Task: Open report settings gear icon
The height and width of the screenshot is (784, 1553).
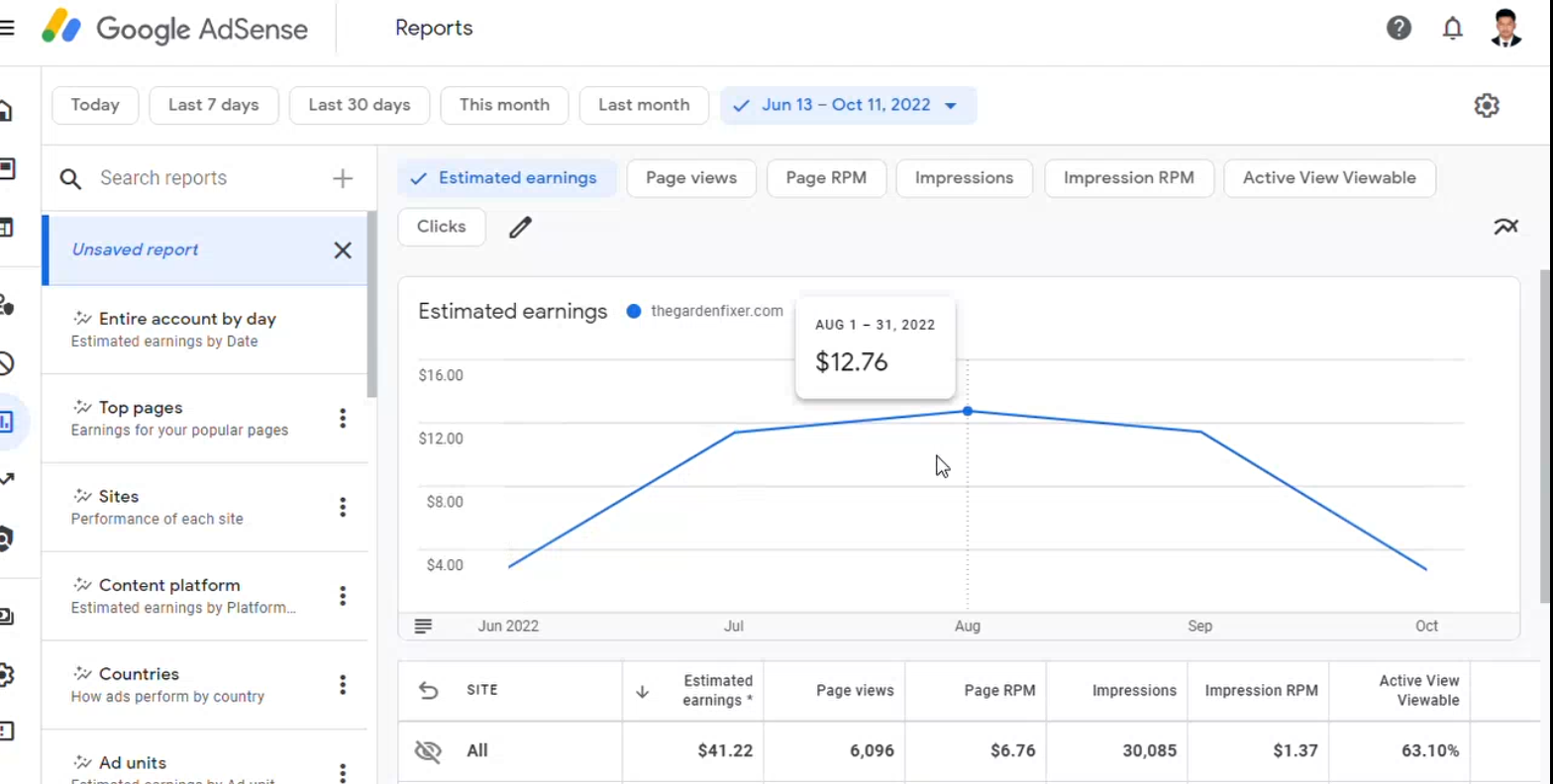Action: click(x=1487, y=105)
